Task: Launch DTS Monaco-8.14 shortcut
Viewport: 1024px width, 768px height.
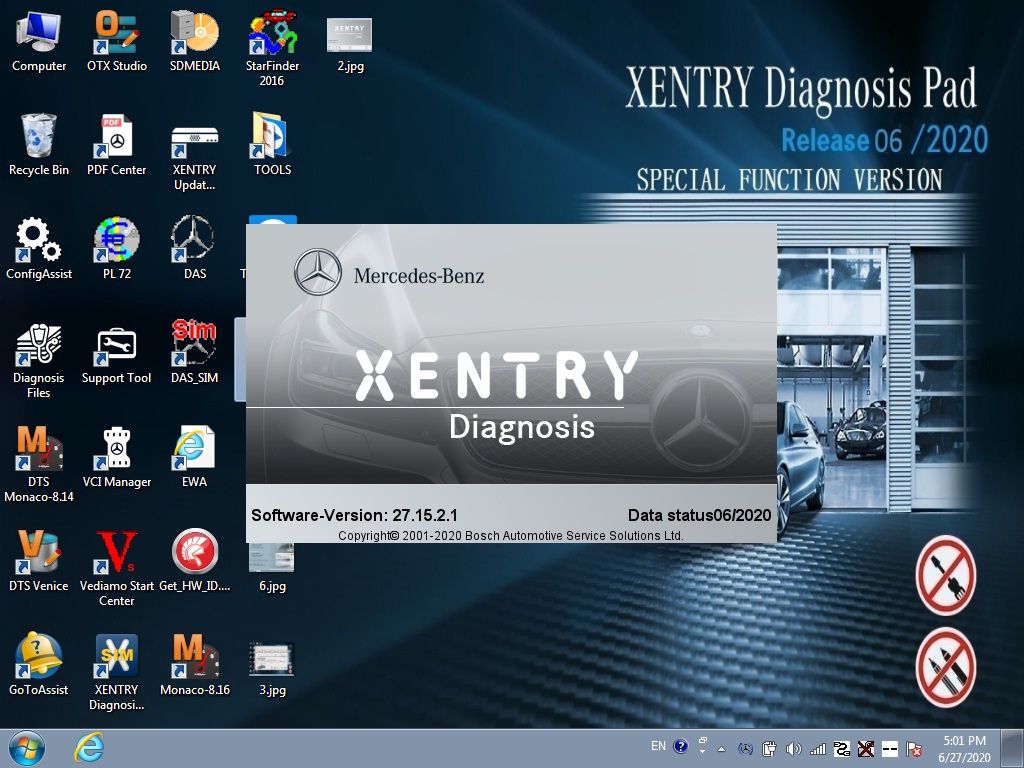Action: [x=39, y=448]
